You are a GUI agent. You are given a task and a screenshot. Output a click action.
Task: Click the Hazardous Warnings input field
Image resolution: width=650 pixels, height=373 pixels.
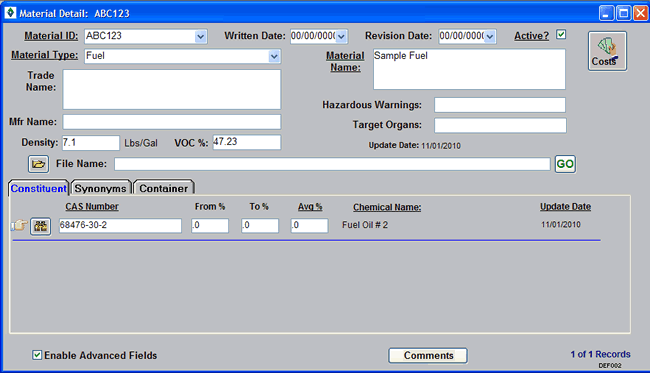[x=500, y=105]
